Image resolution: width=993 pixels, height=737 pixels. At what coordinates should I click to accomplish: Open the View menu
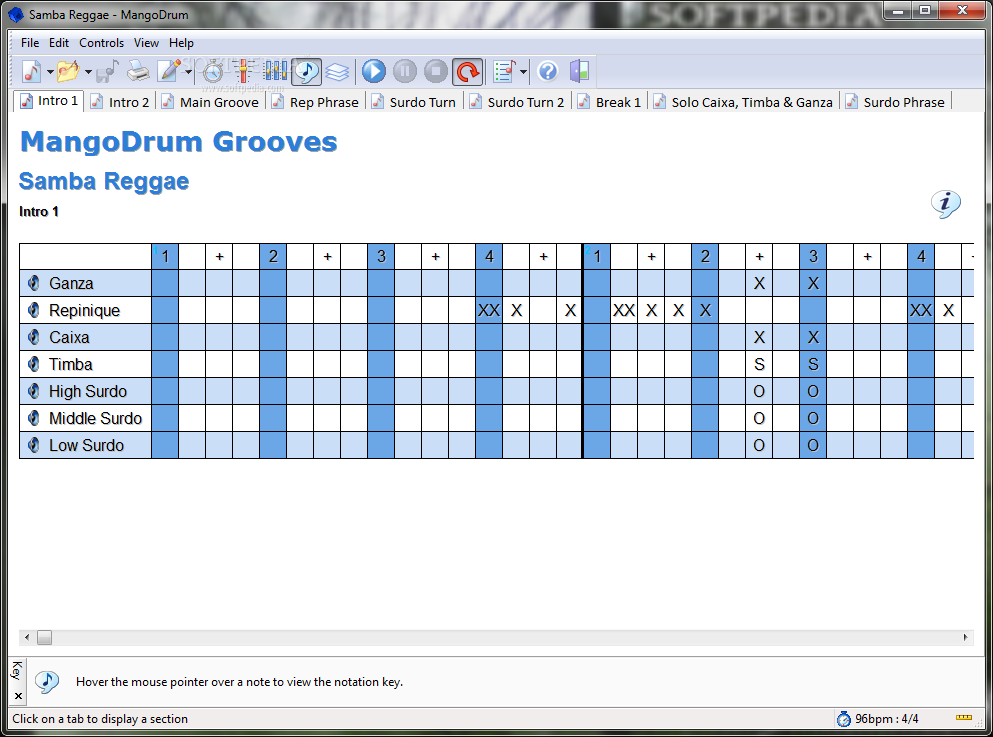pos(146,43)
